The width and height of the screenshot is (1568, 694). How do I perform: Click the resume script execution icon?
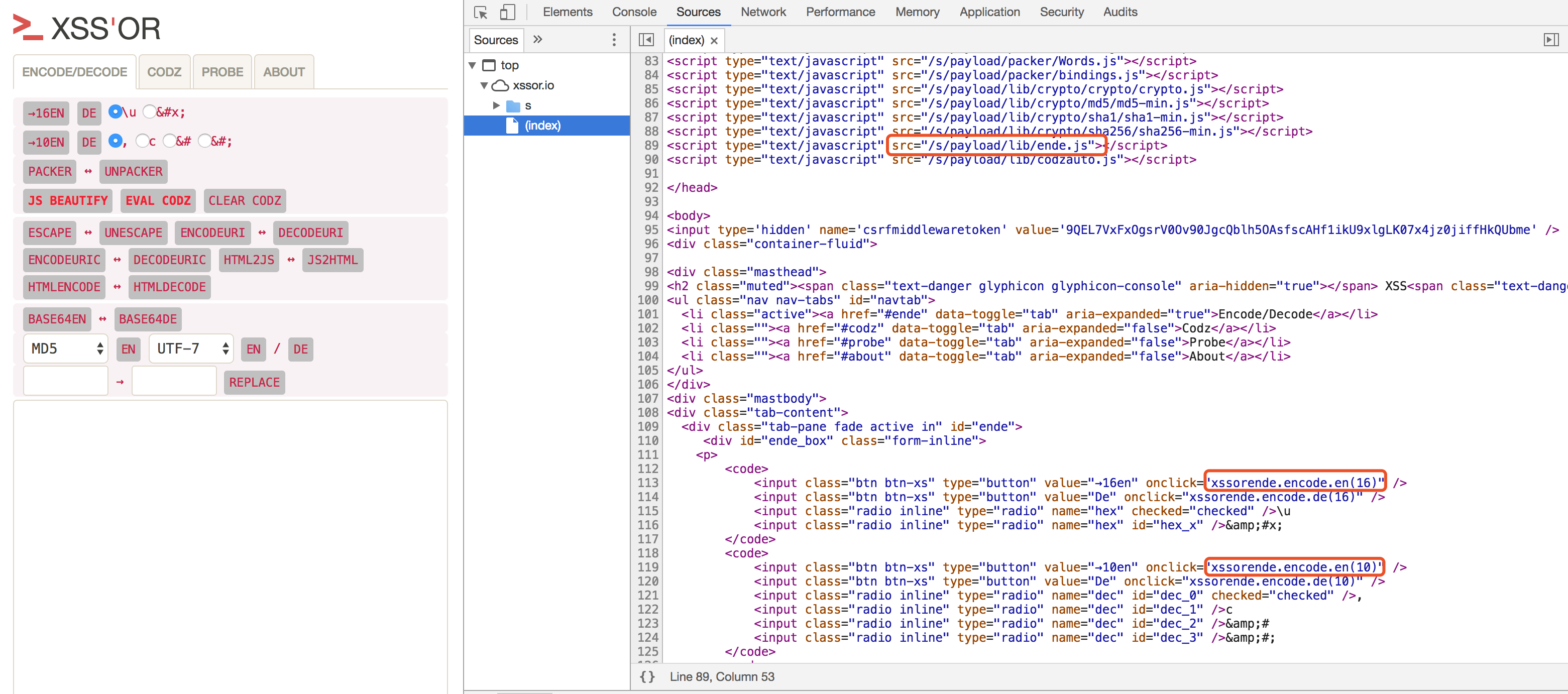(x=1550, y=40)
